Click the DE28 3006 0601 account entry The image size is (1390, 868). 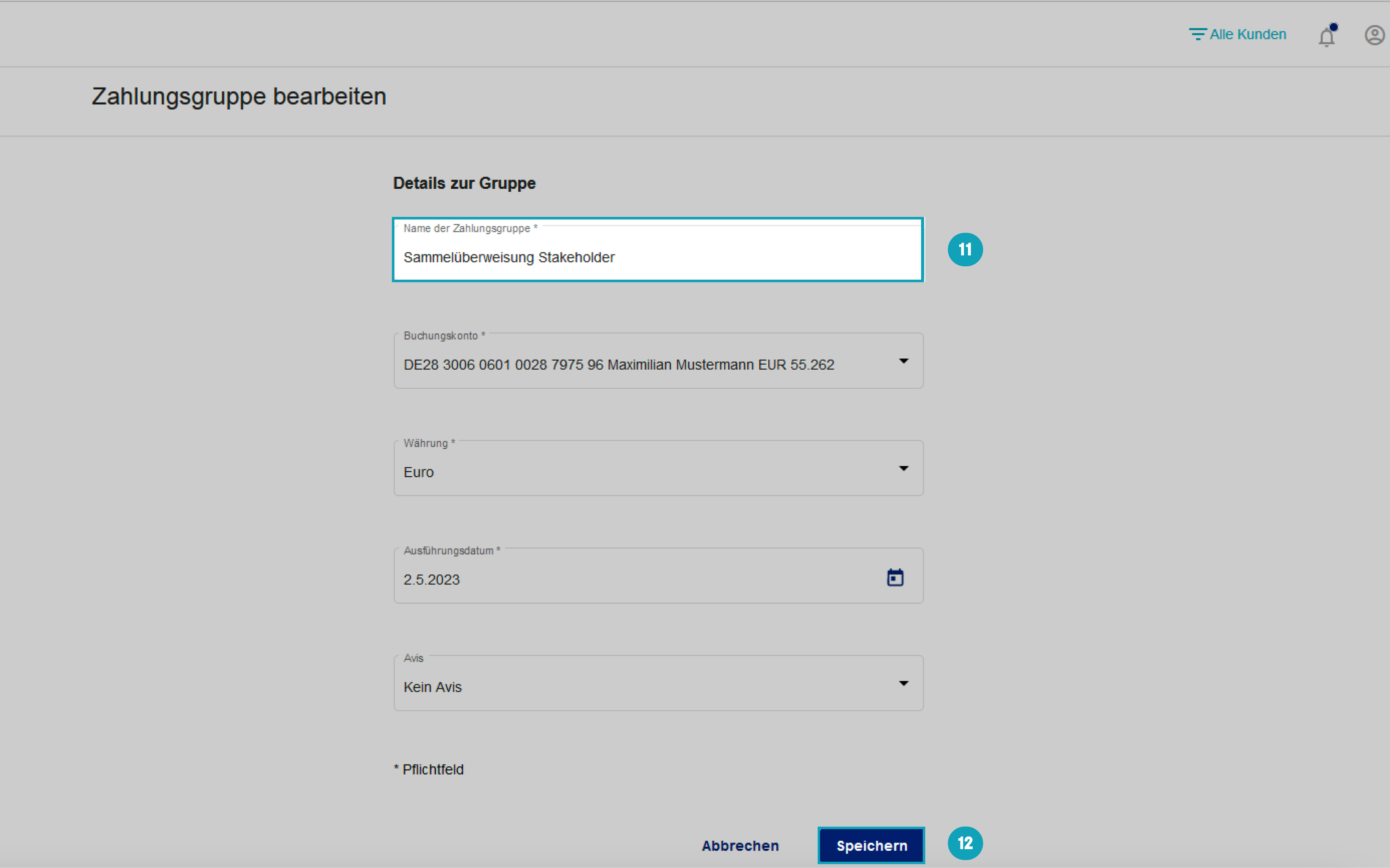619,365
